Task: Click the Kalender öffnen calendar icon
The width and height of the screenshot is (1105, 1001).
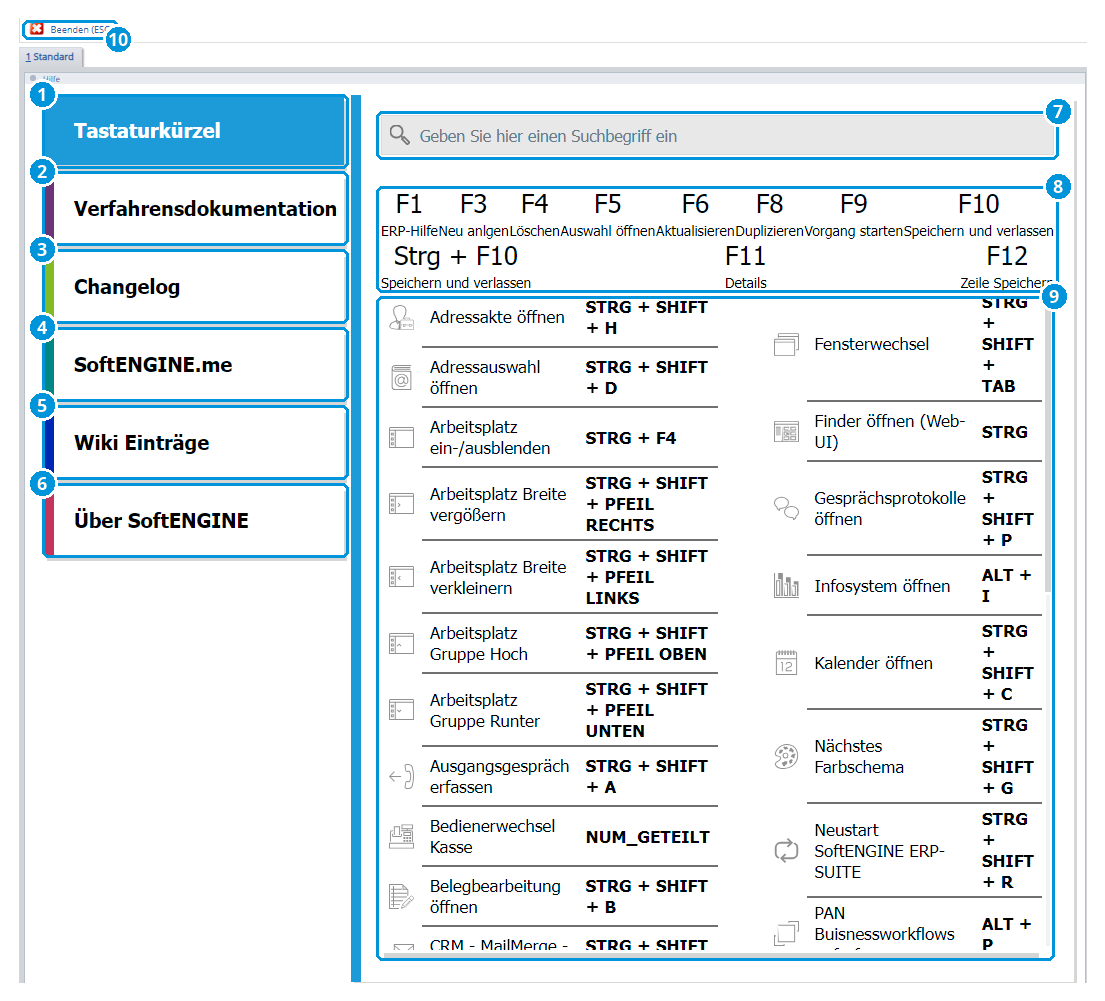Action: 786,663
